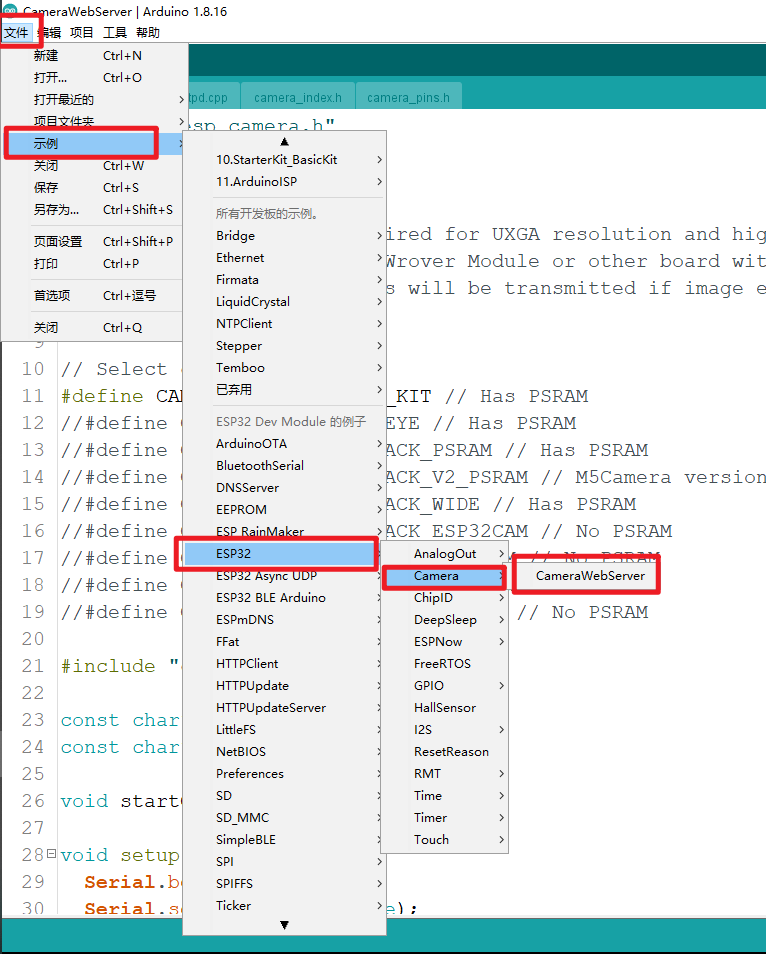Open the 项目 menu
766x954 pixels.
[82, 33]
